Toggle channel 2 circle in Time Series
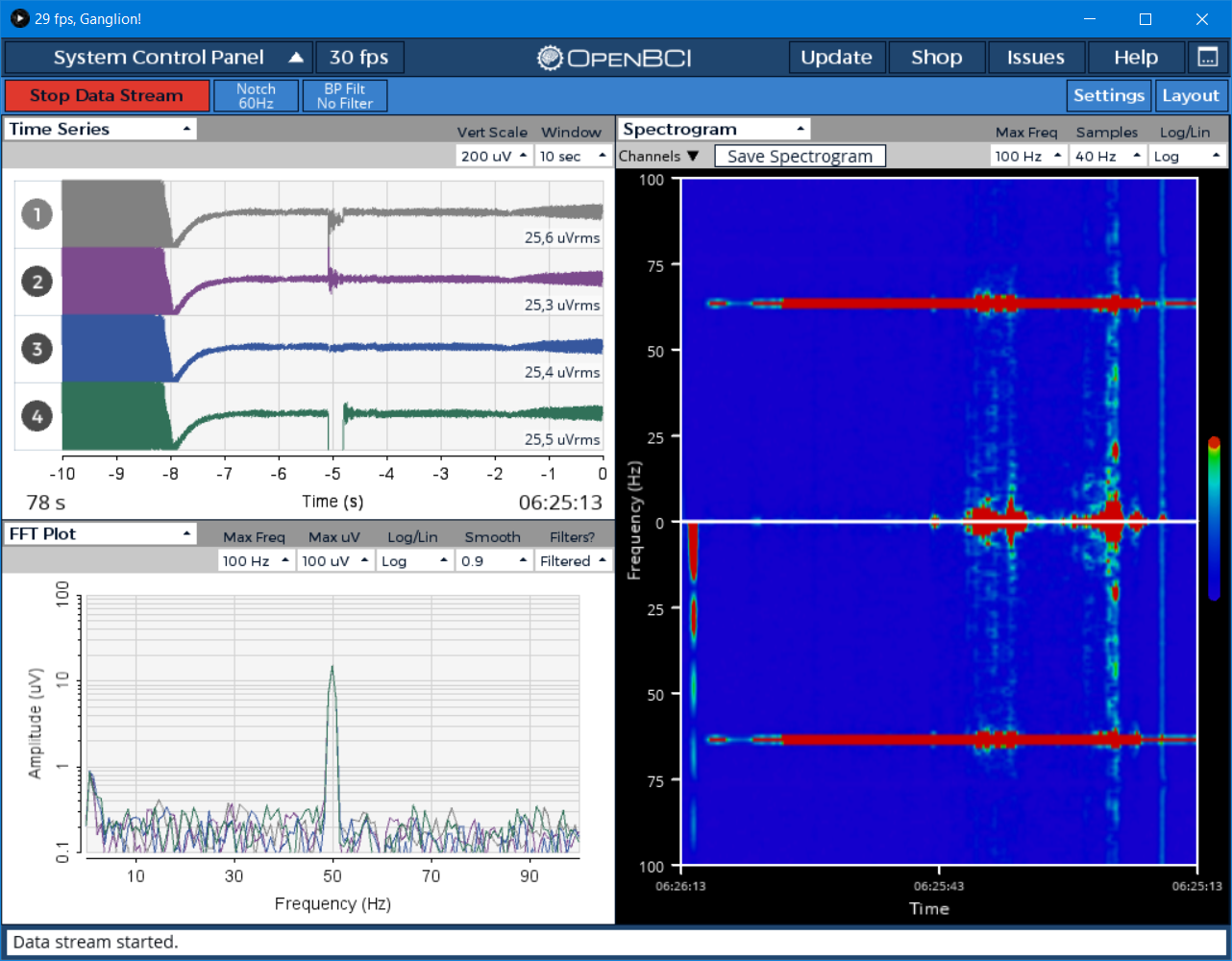Screen dimensions: 1232x961 pyautogui.click(x=37, y=282)
